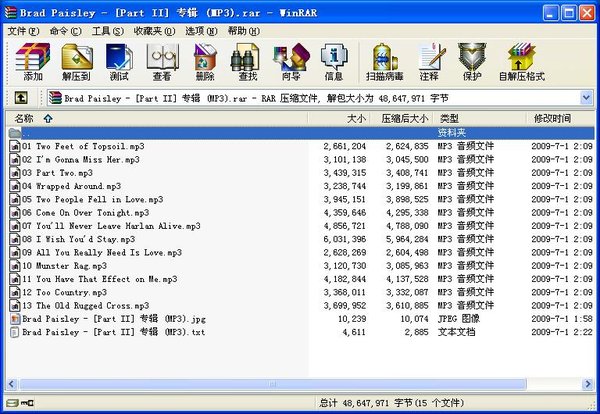
Task: Click icon of 05 Two People Fell in Love.mp3
Action: coord(15,199)
